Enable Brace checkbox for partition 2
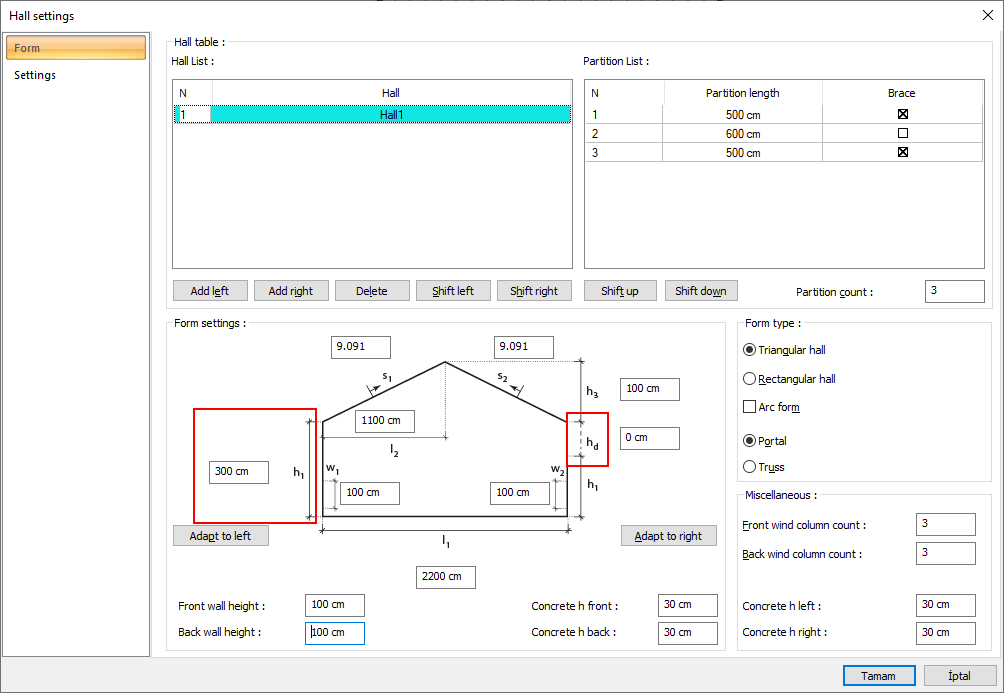This screenshot has height=693, width=1004. pos(902,133)
